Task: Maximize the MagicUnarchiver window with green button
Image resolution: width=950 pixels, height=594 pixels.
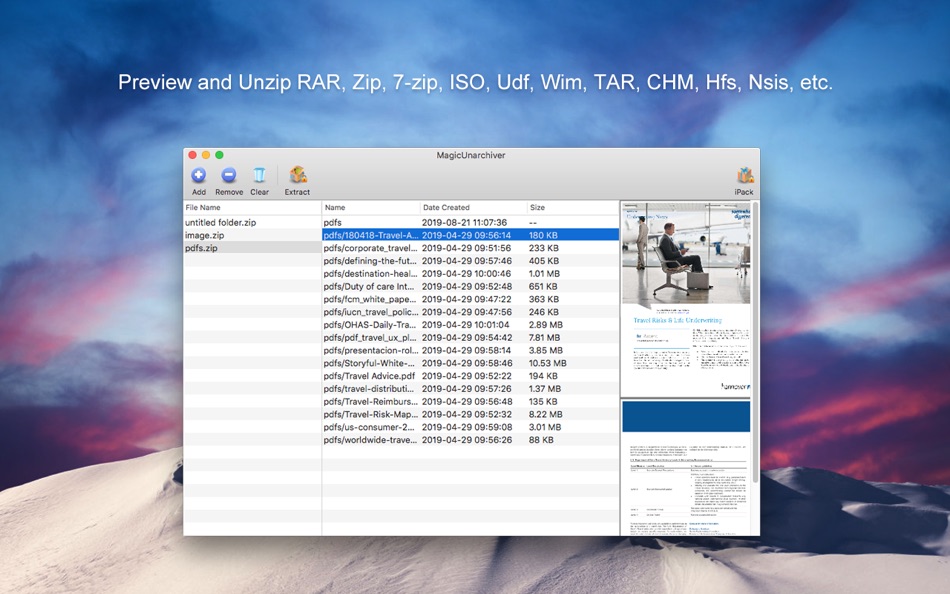Action: point(219,155)
